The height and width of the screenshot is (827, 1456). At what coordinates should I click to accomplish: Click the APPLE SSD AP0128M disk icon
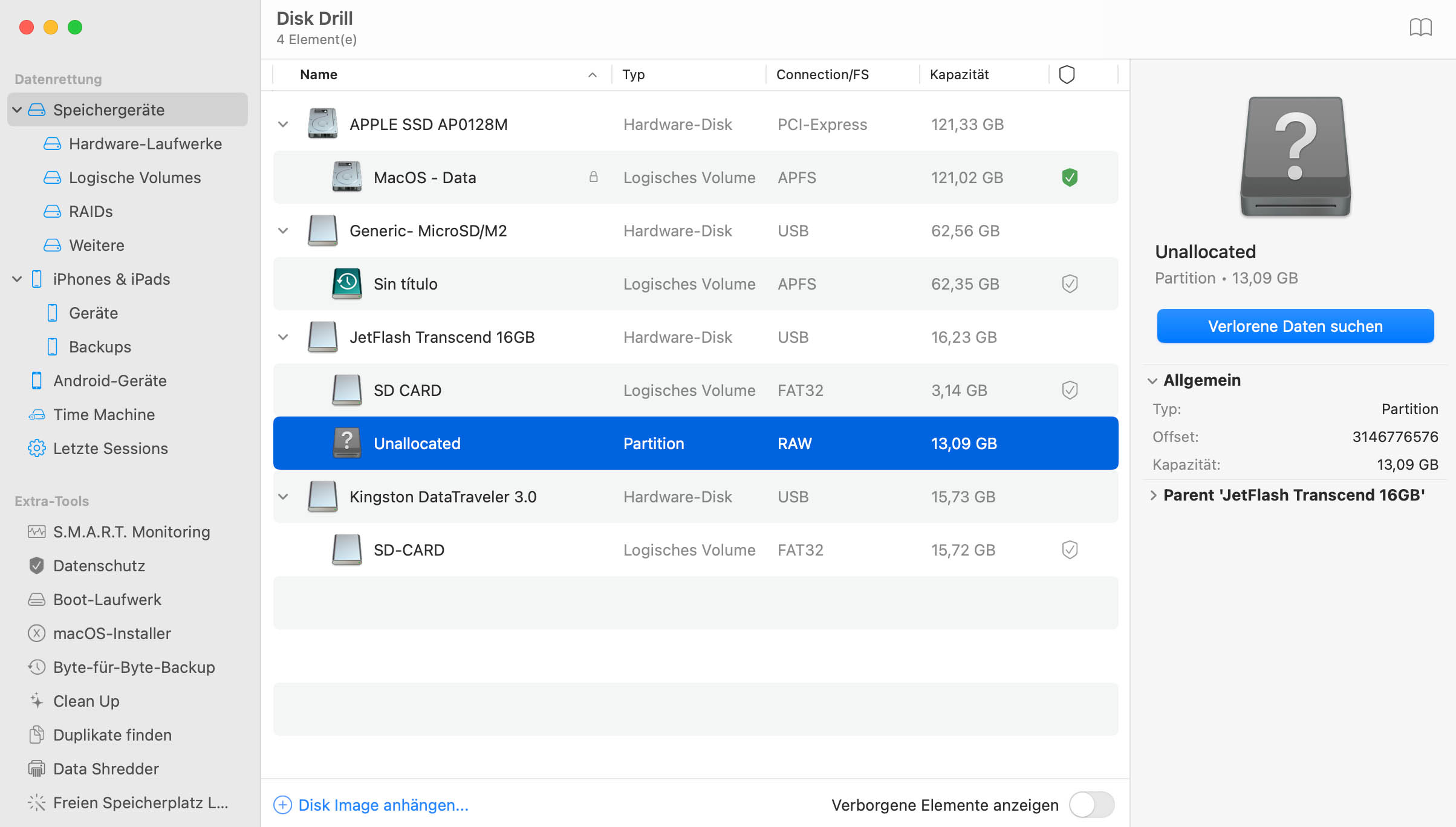(x=322, y=124)
